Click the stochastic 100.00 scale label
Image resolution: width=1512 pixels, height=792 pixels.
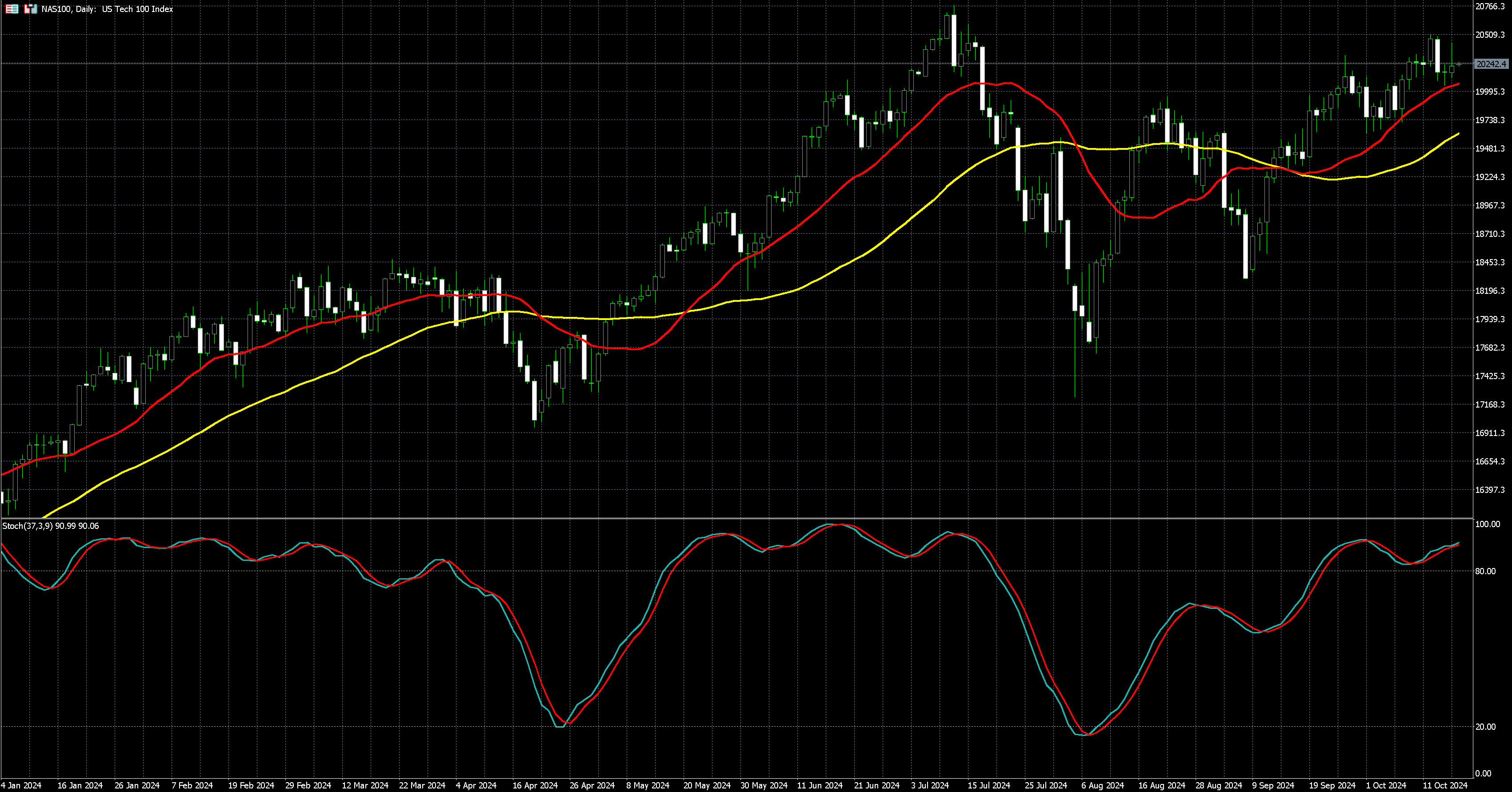click(x=1488, y=524)
